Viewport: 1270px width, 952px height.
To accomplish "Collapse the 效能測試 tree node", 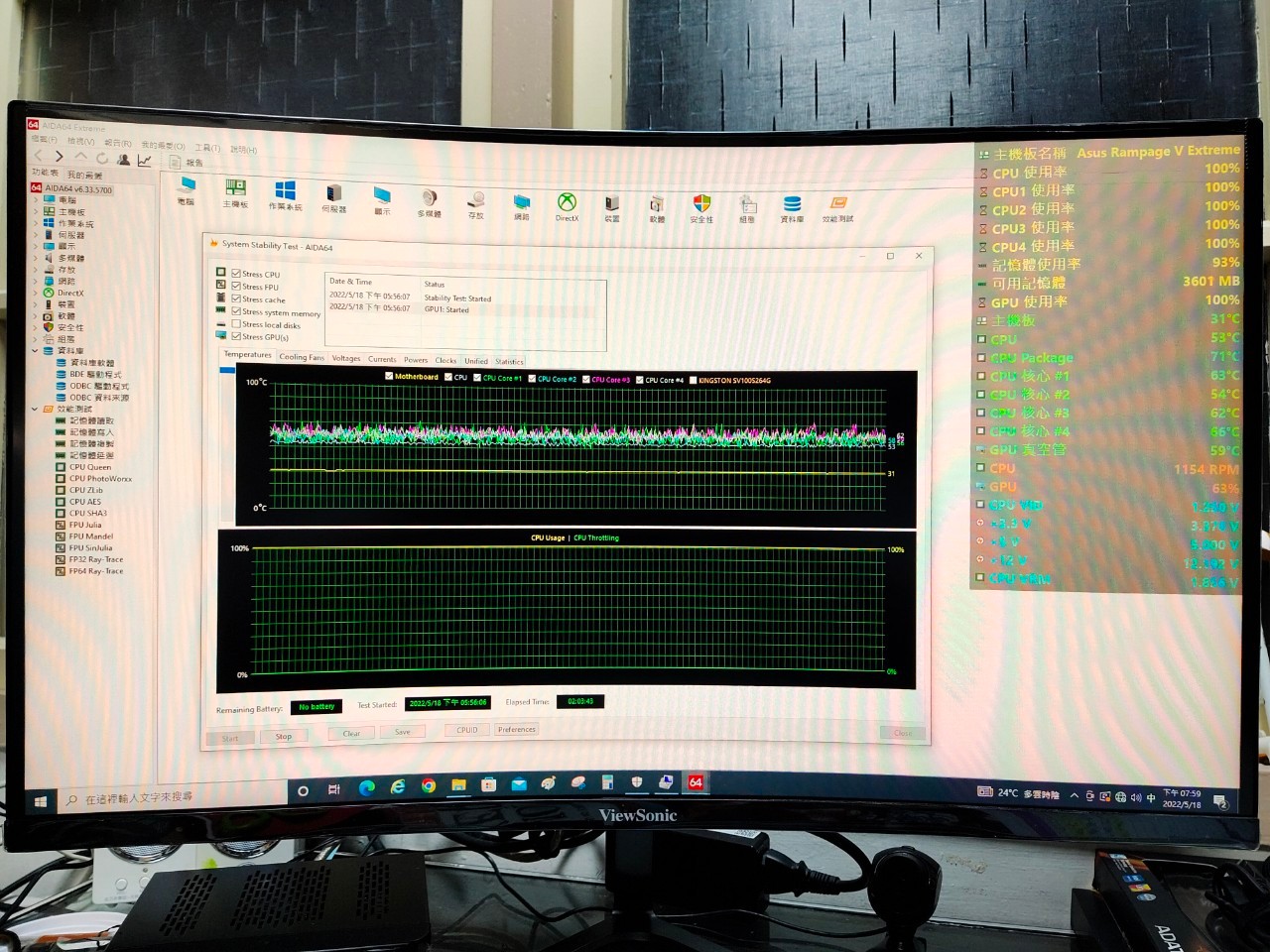I will click(36, 409).
